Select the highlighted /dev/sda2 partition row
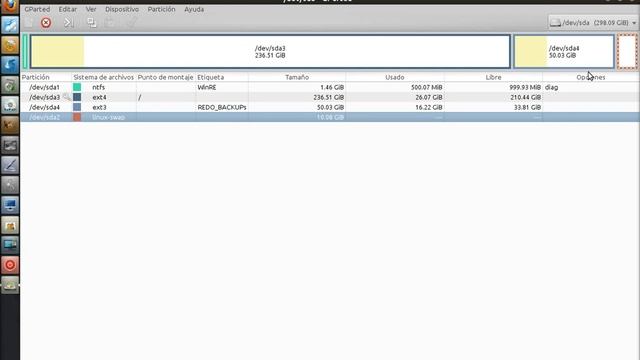The width and height of the screenshot is (640, 360). tap(330, 117)
